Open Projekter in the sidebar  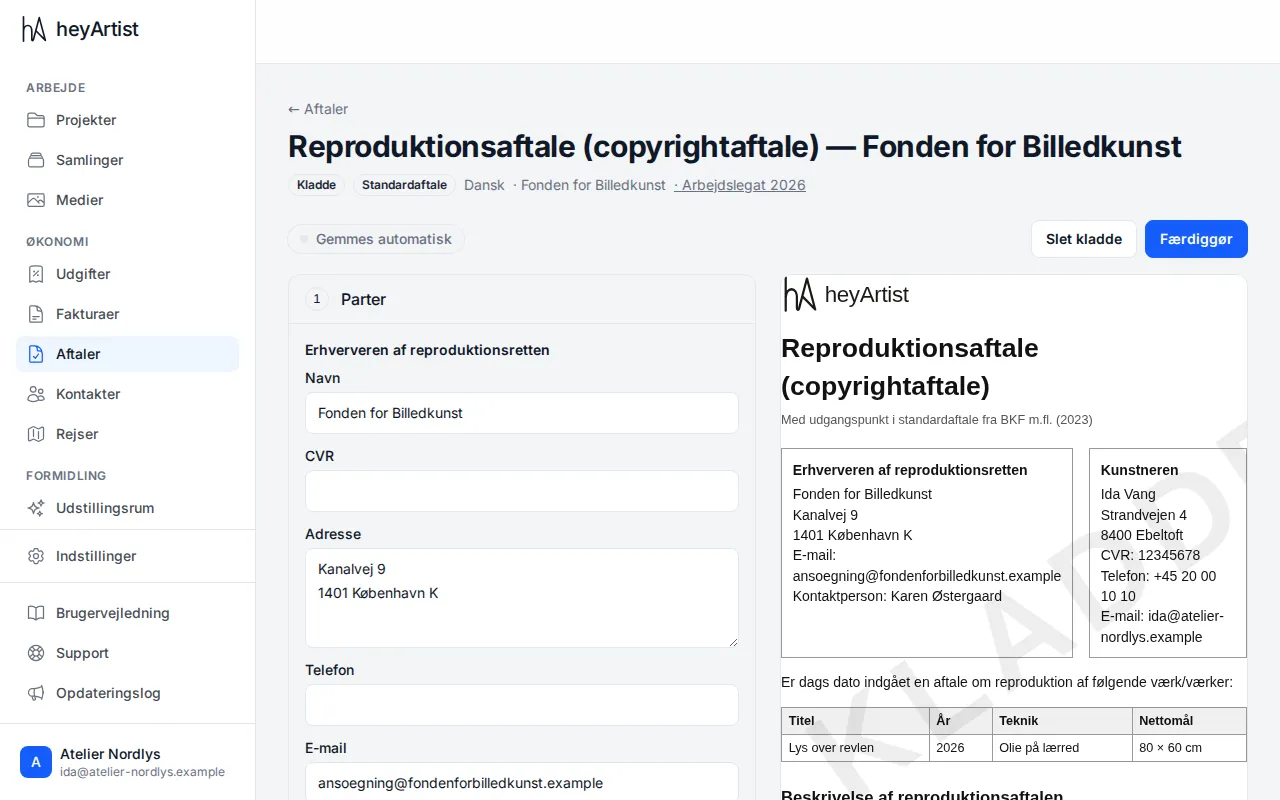coord(127,120)
